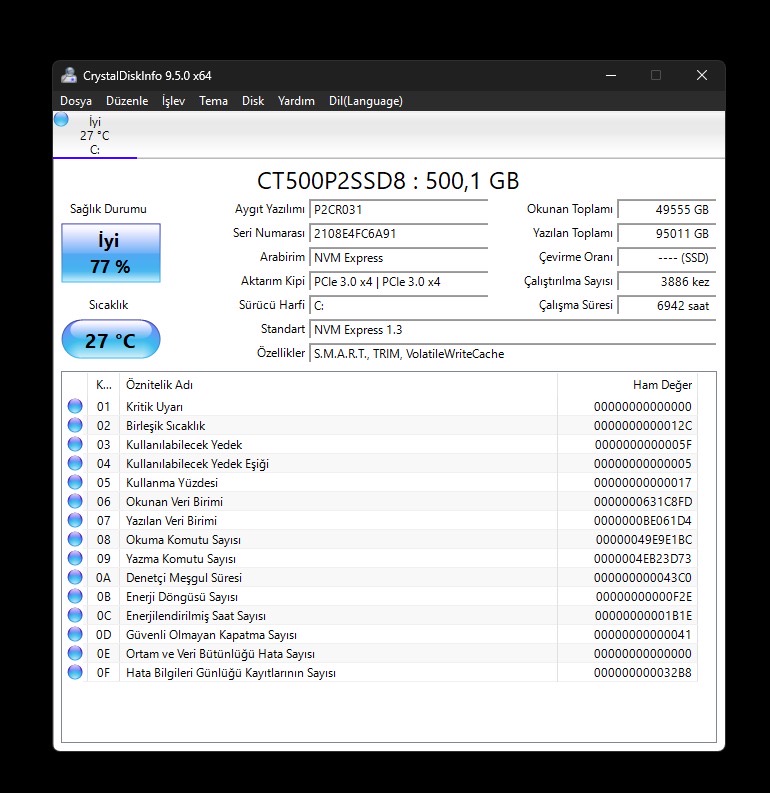Click raw value 0000000631C8FD

tap(643, 502)
